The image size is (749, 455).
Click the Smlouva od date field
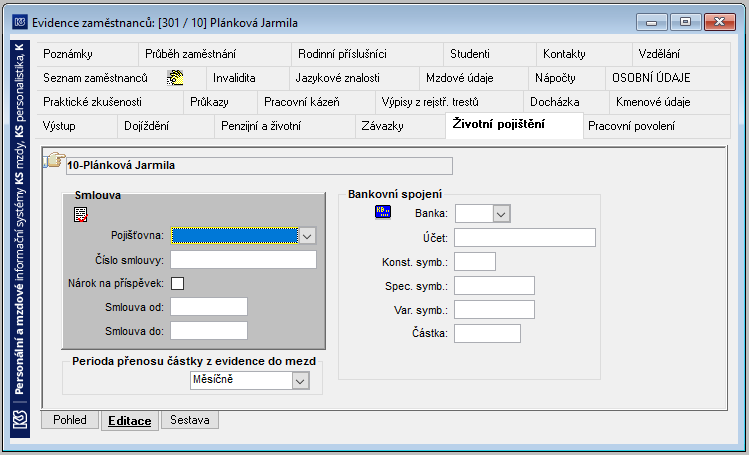tap(209, 307)
